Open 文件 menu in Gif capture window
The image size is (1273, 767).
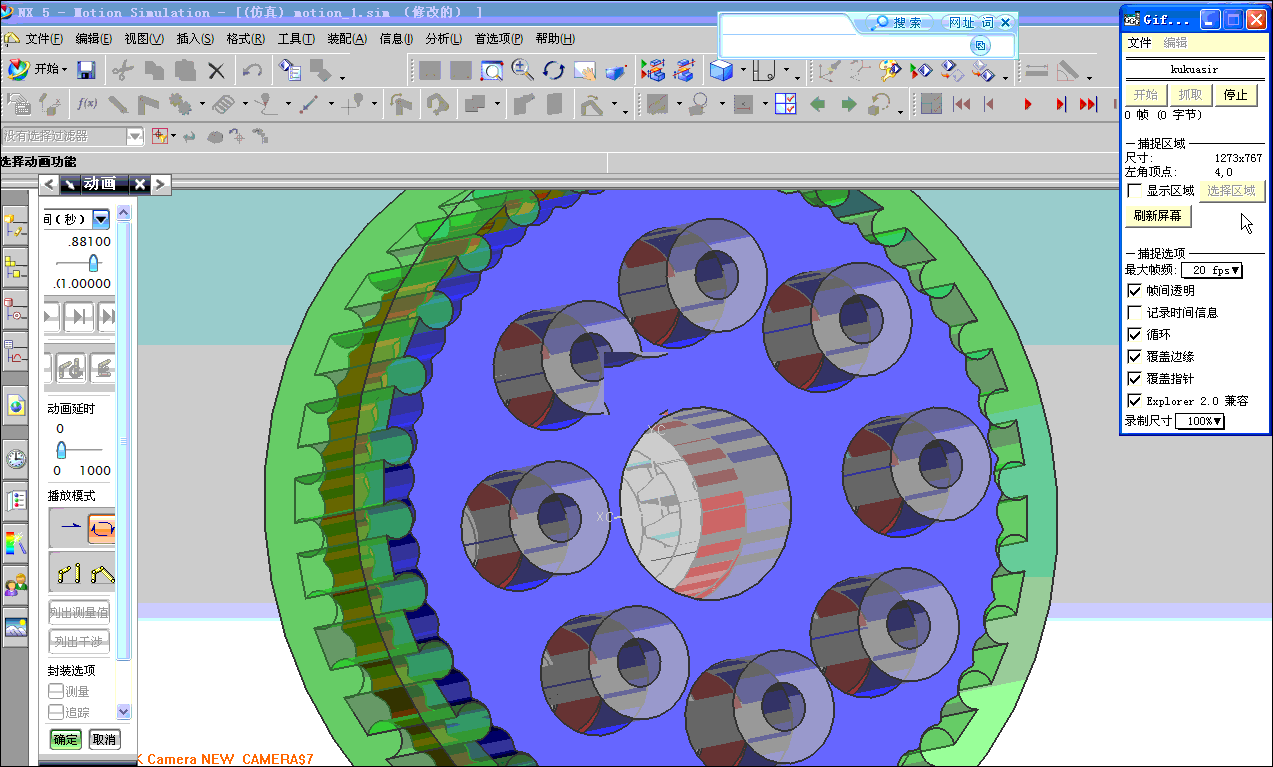[x=1139, y=43]
